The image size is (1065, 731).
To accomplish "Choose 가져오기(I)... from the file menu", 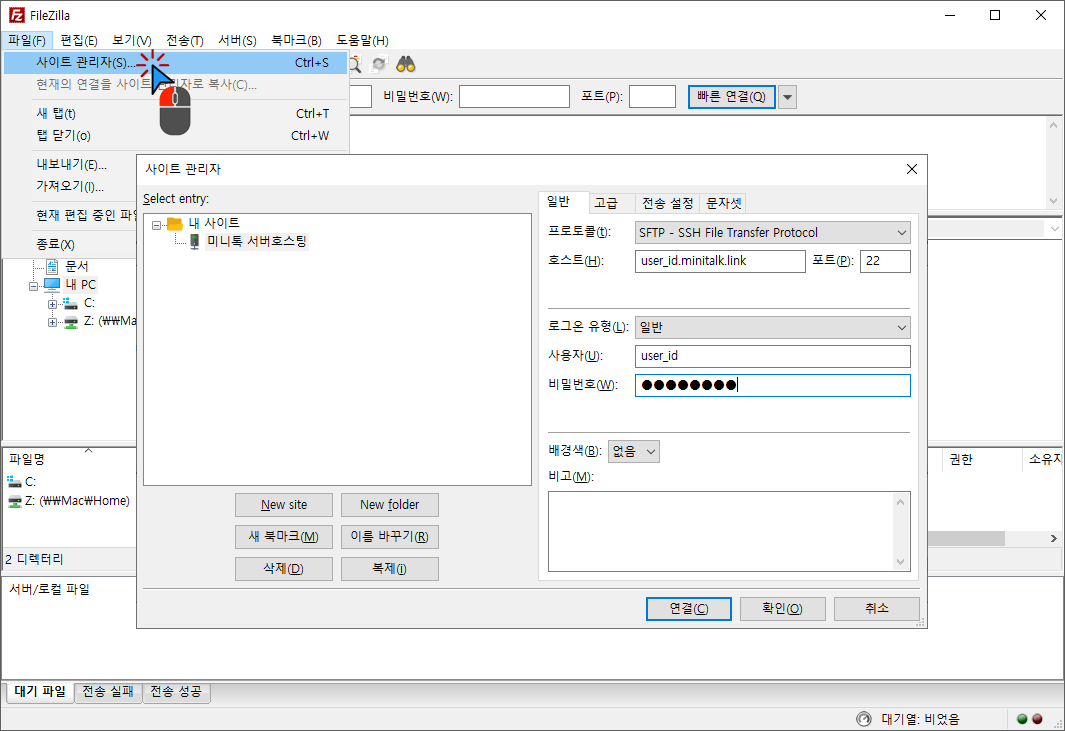I will pyautogui.click(x=70, y=186).
